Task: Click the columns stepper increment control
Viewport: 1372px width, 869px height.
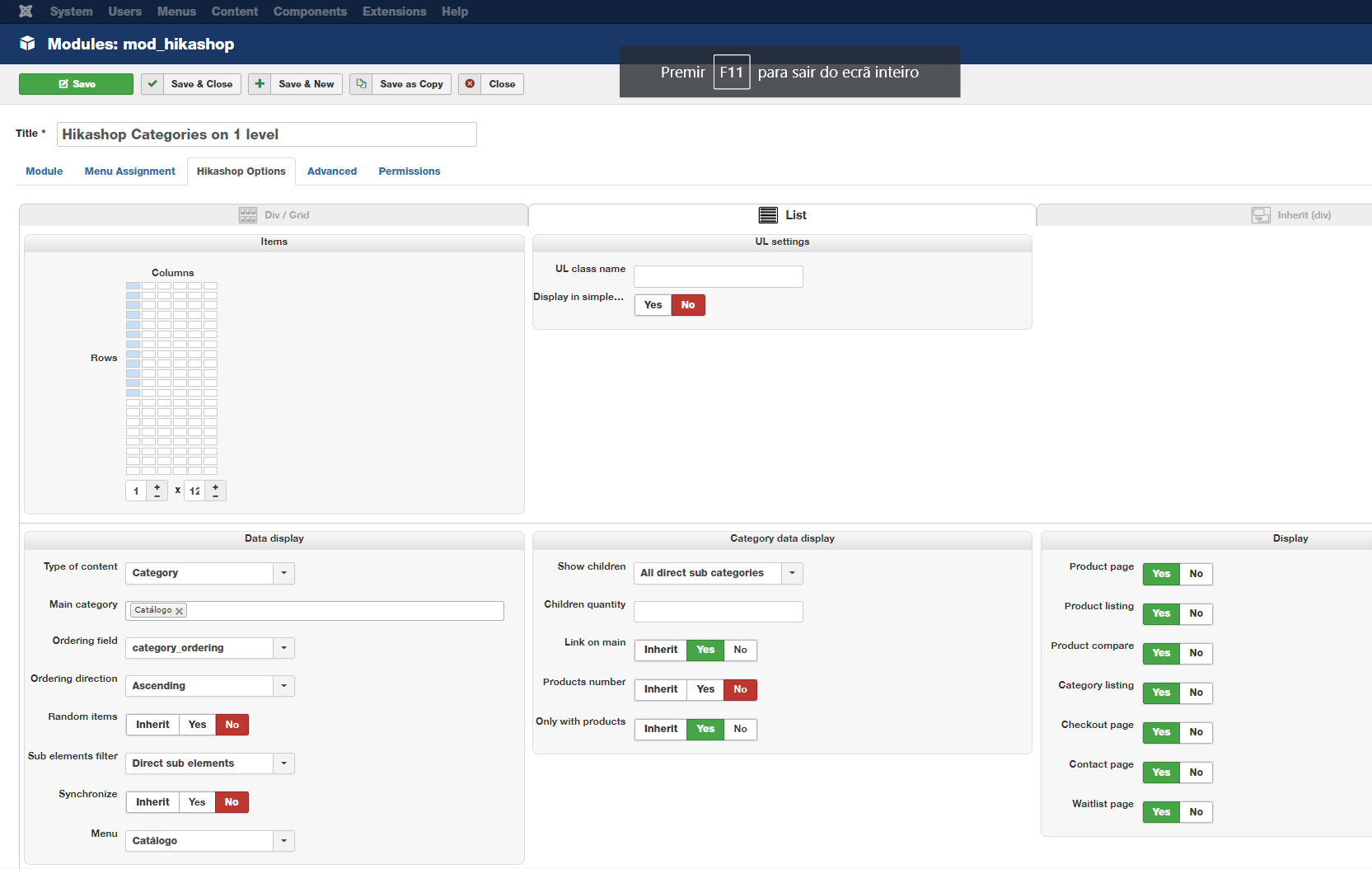Action: point(157,486)
